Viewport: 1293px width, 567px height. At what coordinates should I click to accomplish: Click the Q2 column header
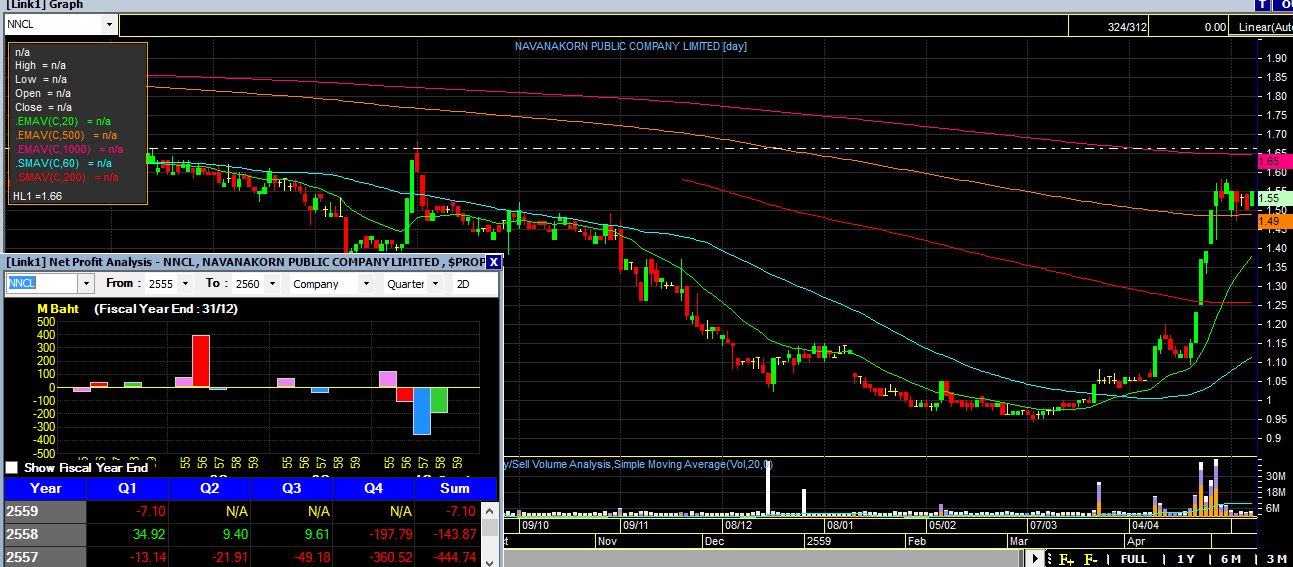click(209, 489)
